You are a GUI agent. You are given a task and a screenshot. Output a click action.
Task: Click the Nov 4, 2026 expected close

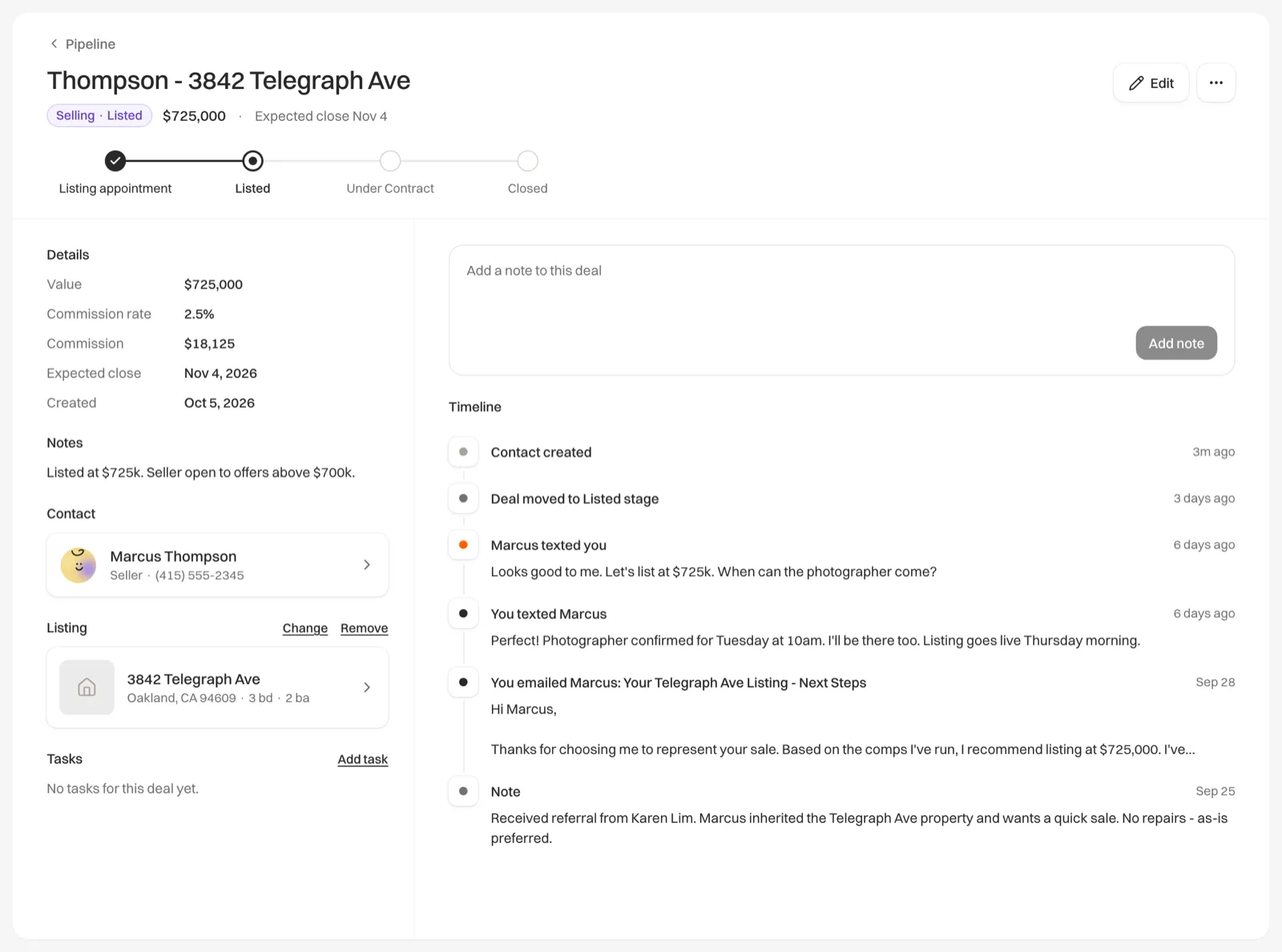click(220, 373)
